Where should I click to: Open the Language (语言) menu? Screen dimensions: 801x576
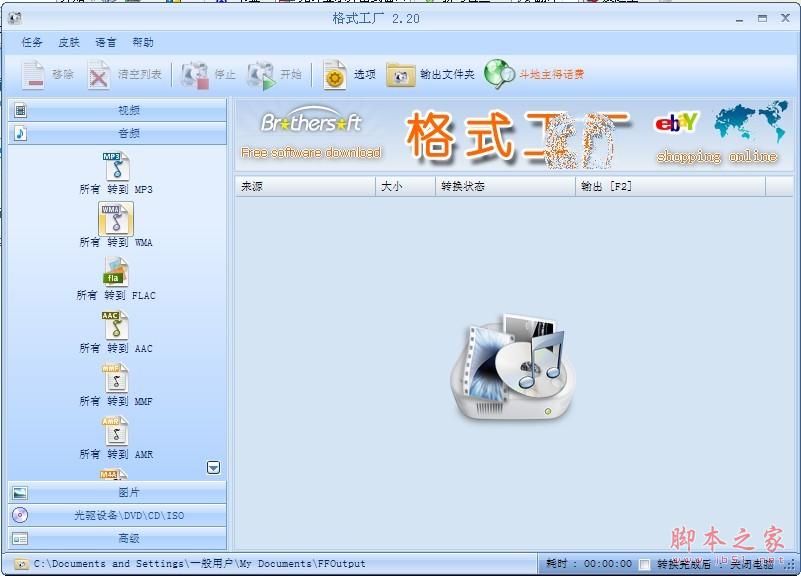tap(106, 42)
